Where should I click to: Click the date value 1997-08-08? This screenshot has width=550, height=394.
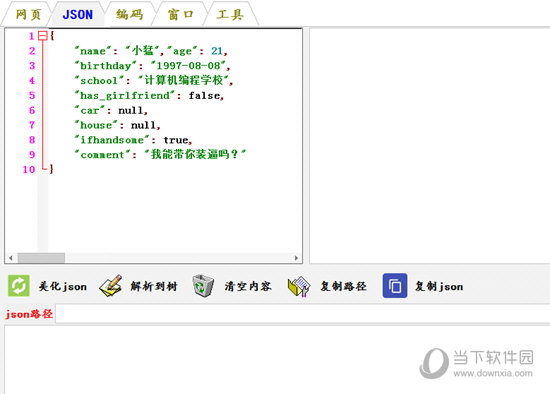[188, 66]
